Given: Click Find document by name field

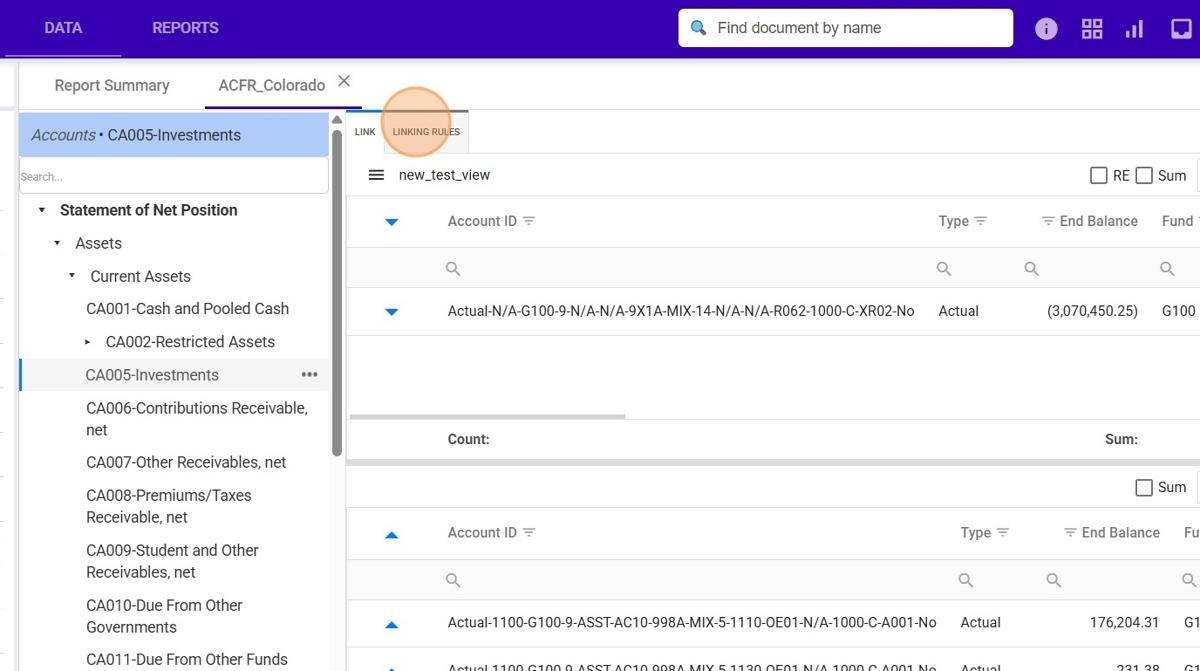Looking at the screenshot, I should click(845, 28).
